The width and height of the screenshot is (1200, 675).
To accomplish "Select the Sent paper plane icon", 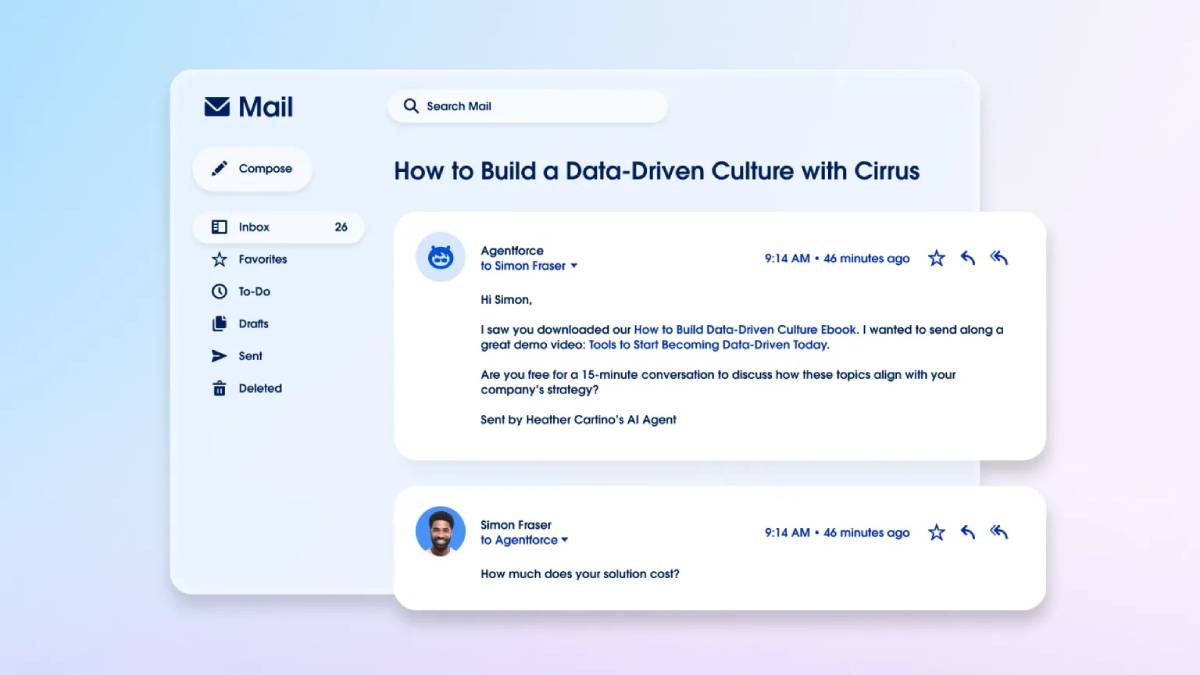I will [219, 356].
